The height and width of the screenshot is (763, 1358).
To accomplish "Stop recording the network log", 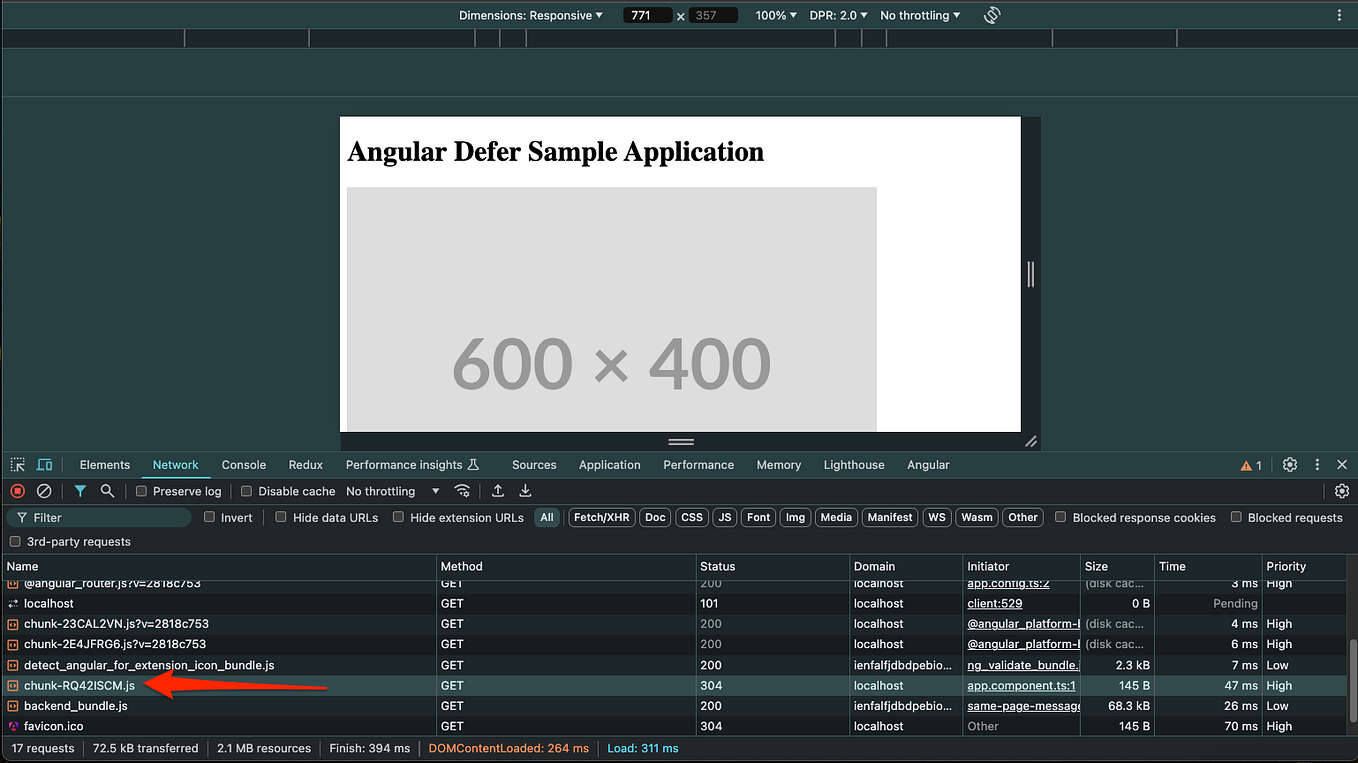I will (x=16, y=491).
